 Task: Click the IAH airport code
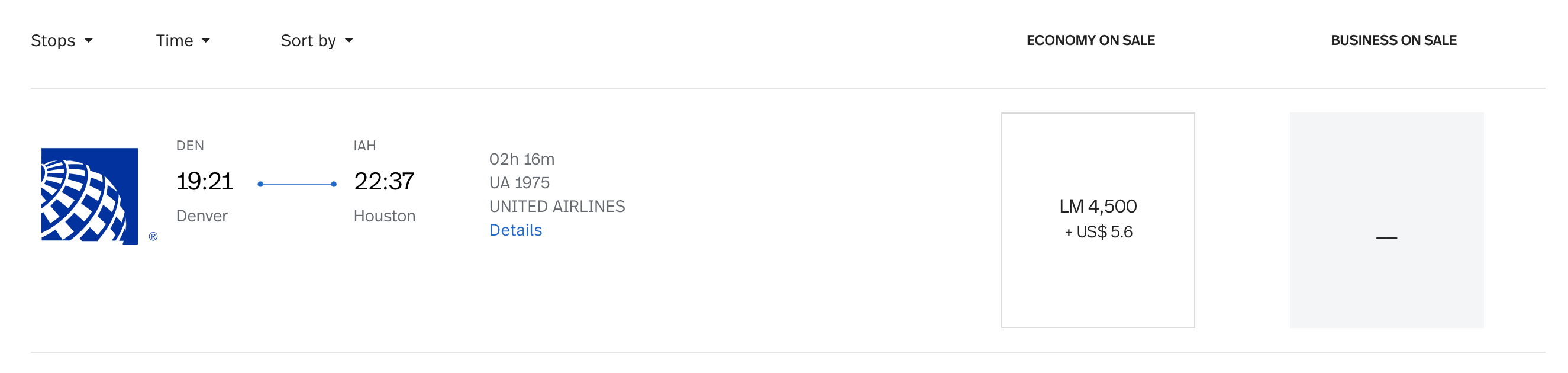pyautogui.click(x=364, y=146)
